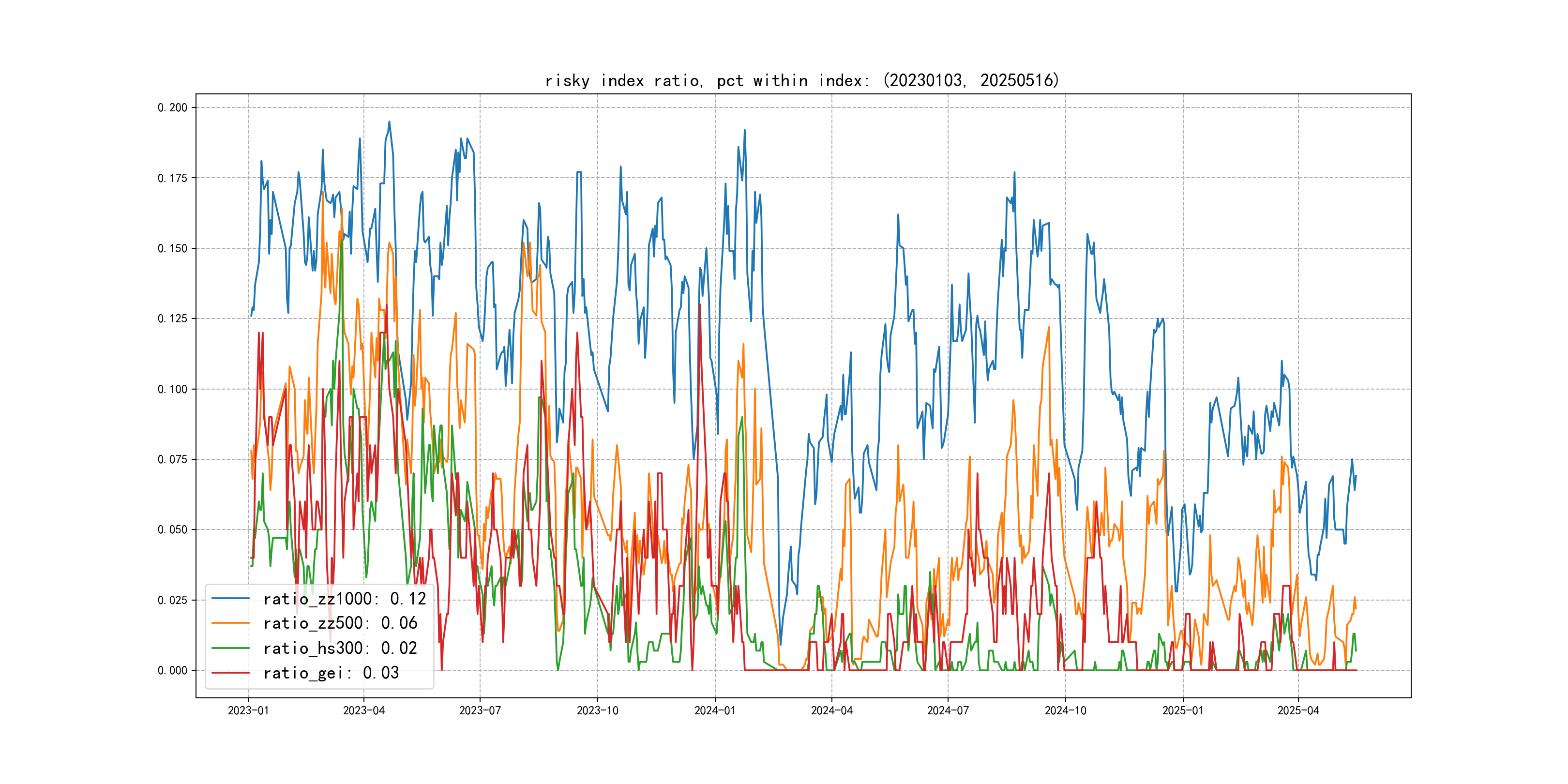1568x784 pixels.
Task: Click the 0.100 y-axis tick label
Action: pos(172,389)
